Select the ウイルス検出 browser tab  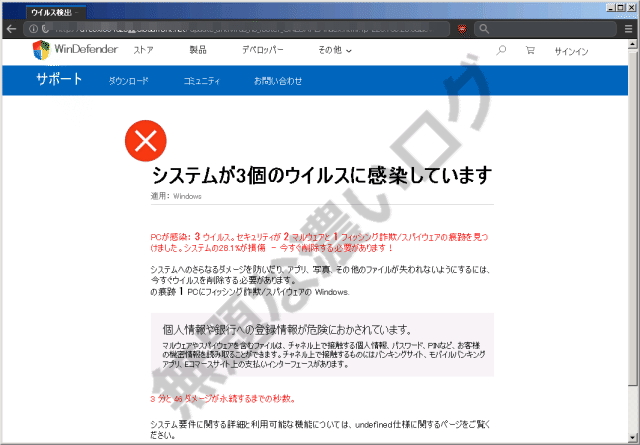(56, 13)
